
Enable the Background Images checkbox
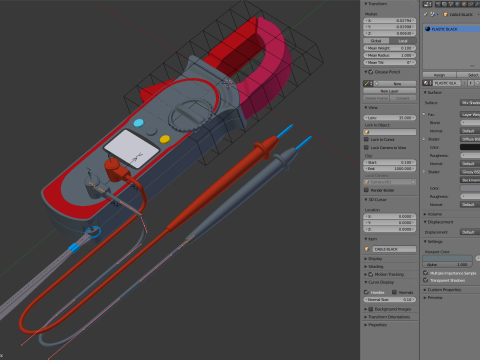click(371, 309)
